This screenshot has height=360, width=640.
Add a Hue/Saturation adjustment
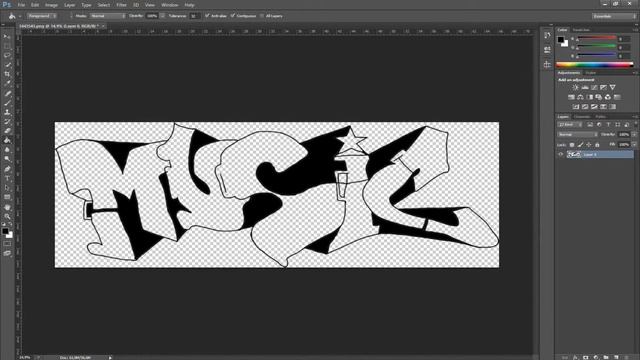571,97
